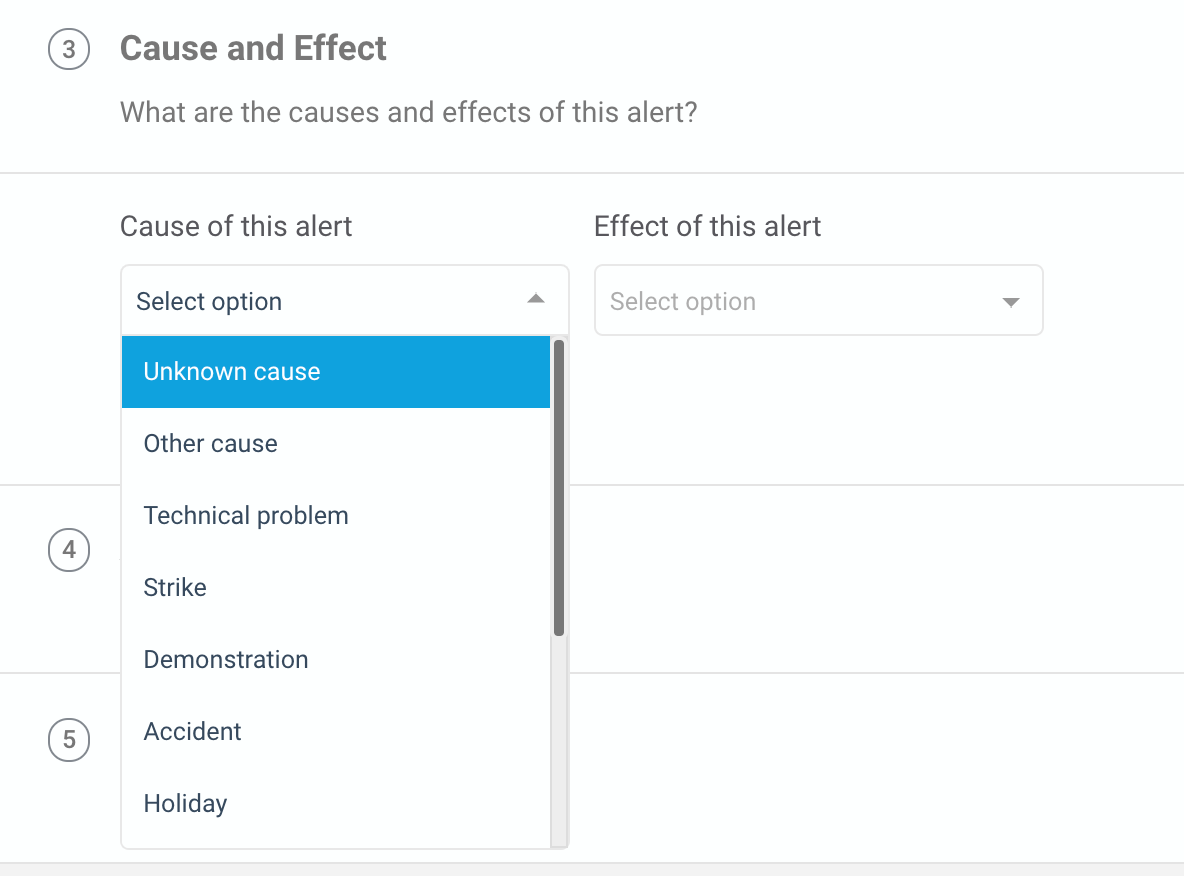Collapse the cause dropdown via up arrow

tap(535, 299)
